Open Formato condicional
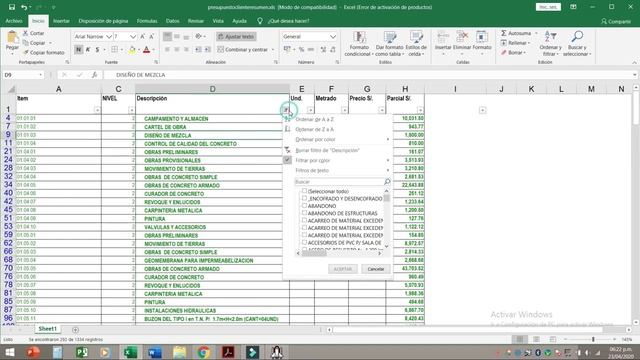 (359, 44)
